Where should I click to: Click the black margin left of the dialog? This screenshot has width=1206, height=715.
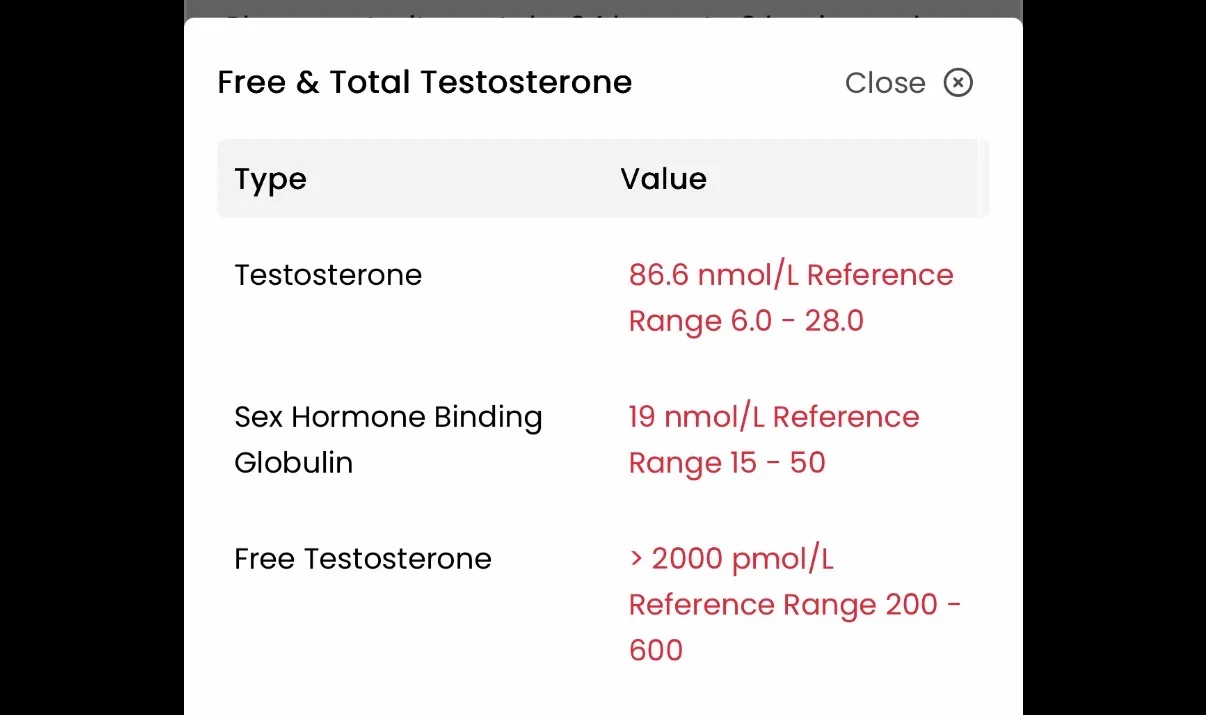tap(92, 357)
